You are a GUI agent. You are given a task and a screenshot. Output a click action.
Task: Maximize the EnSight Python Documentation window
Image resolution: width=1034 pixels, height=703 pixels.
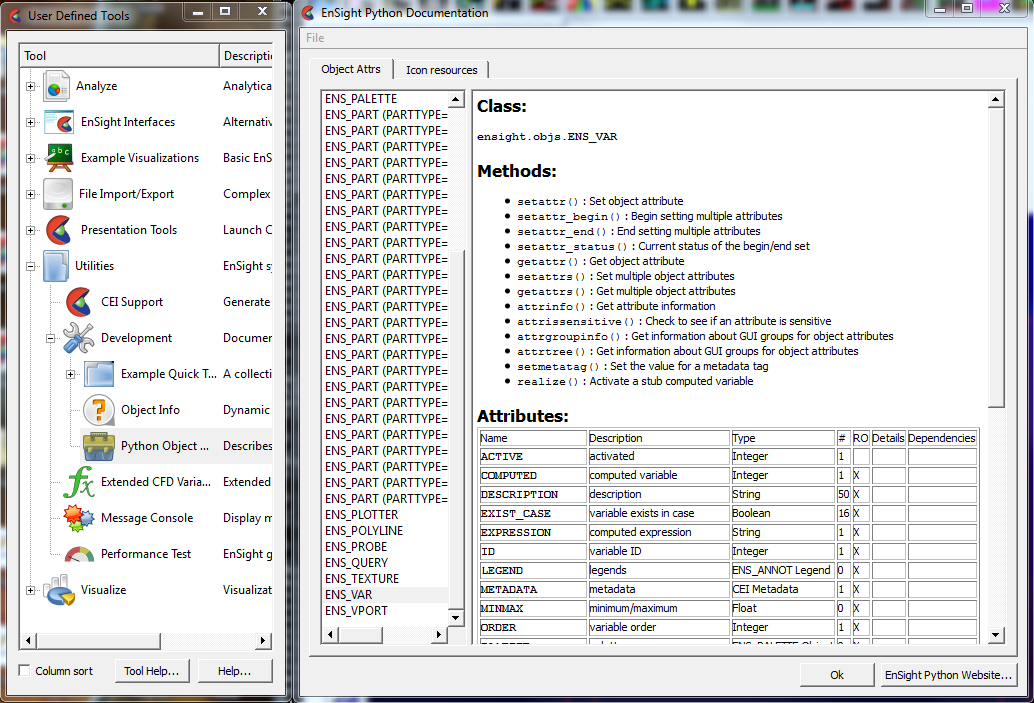point(967,9)
